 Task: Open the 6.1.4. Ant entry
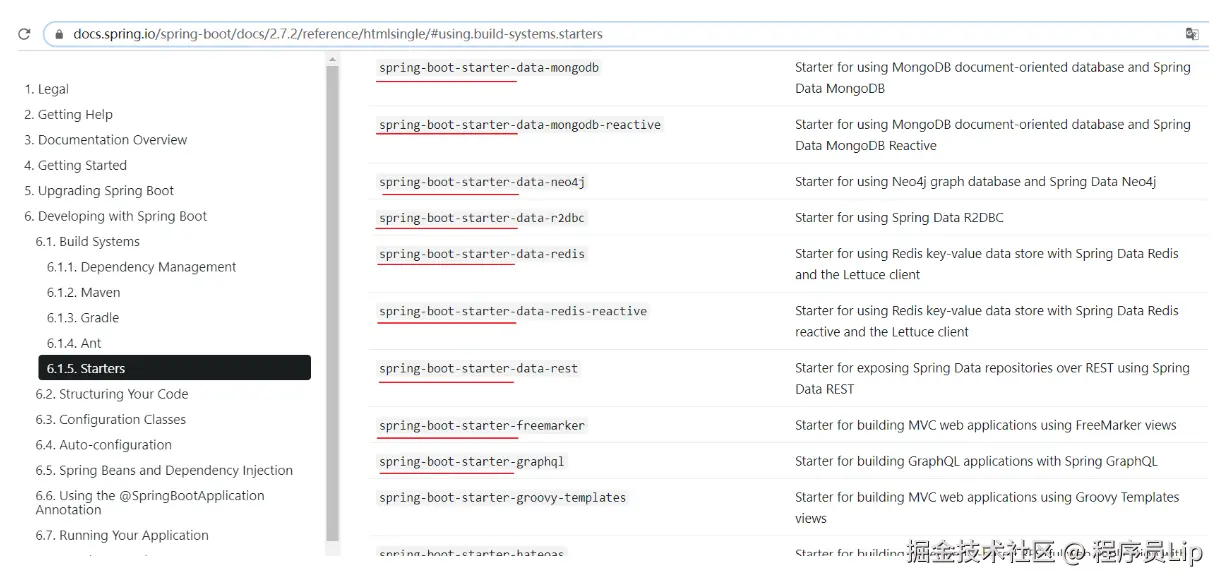[74, 344]
